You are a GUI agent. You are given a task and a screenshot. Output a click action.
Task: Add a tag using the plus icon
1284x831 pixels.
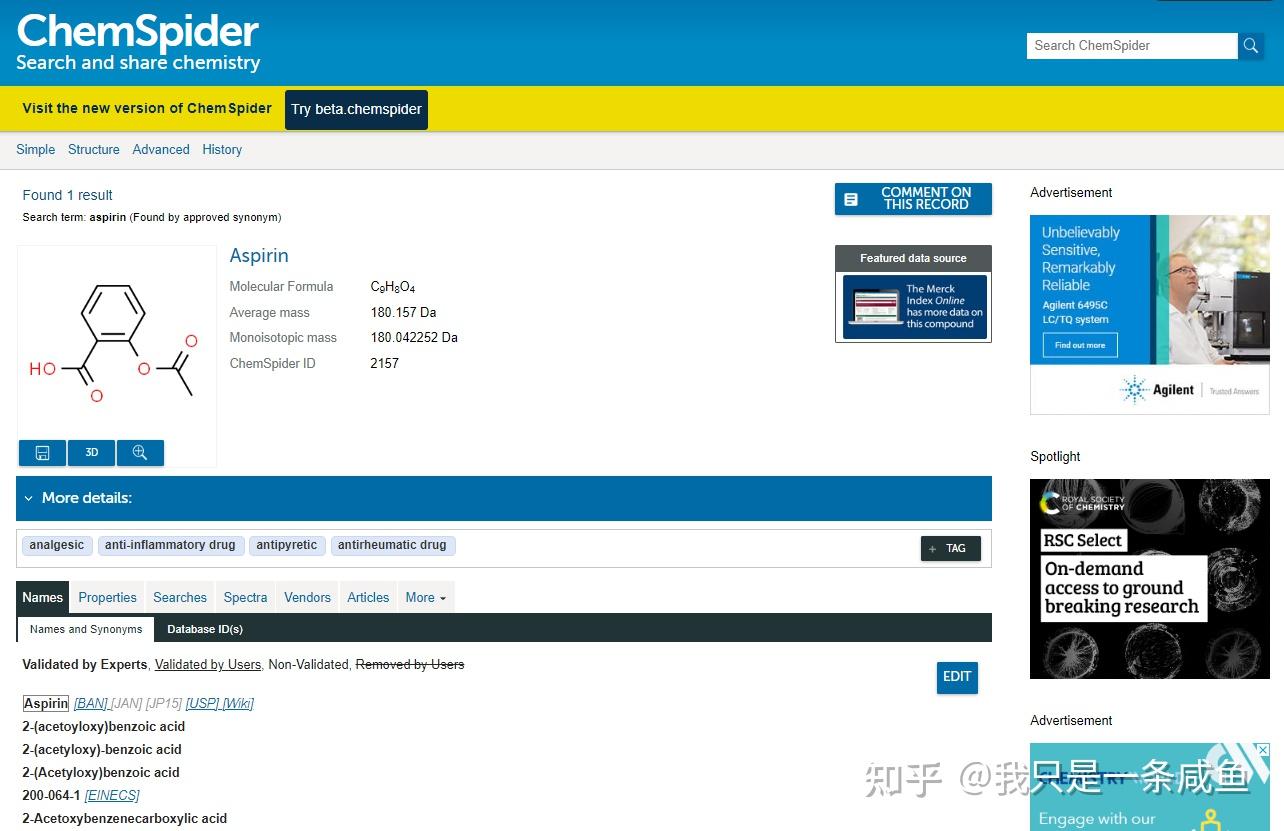(933, 548)
